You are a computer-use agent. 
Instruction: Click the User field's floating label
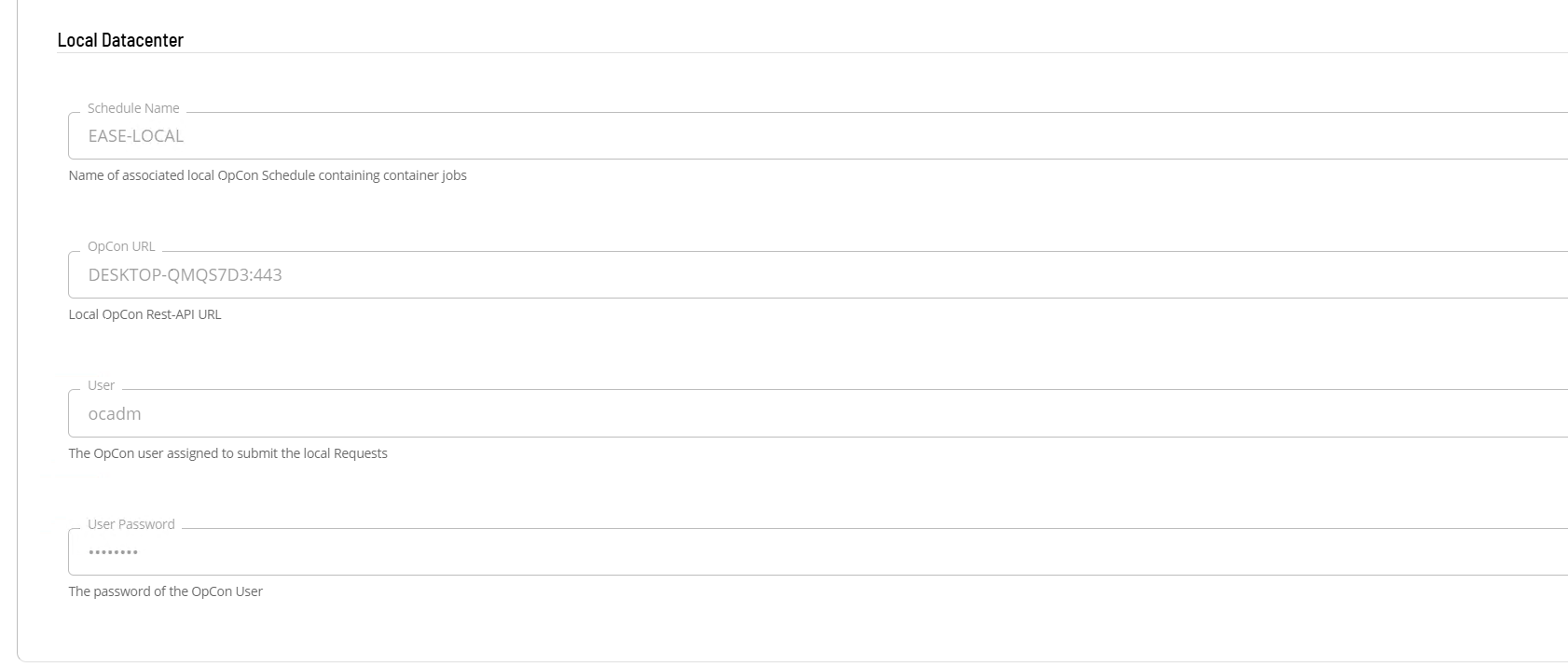click(101, 385)
